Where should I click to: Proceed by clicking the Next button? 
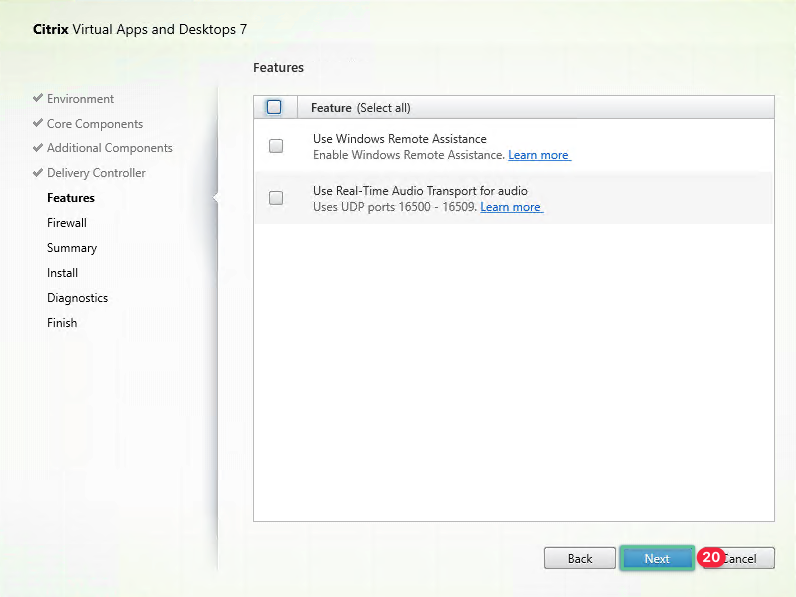coord(657,559)
